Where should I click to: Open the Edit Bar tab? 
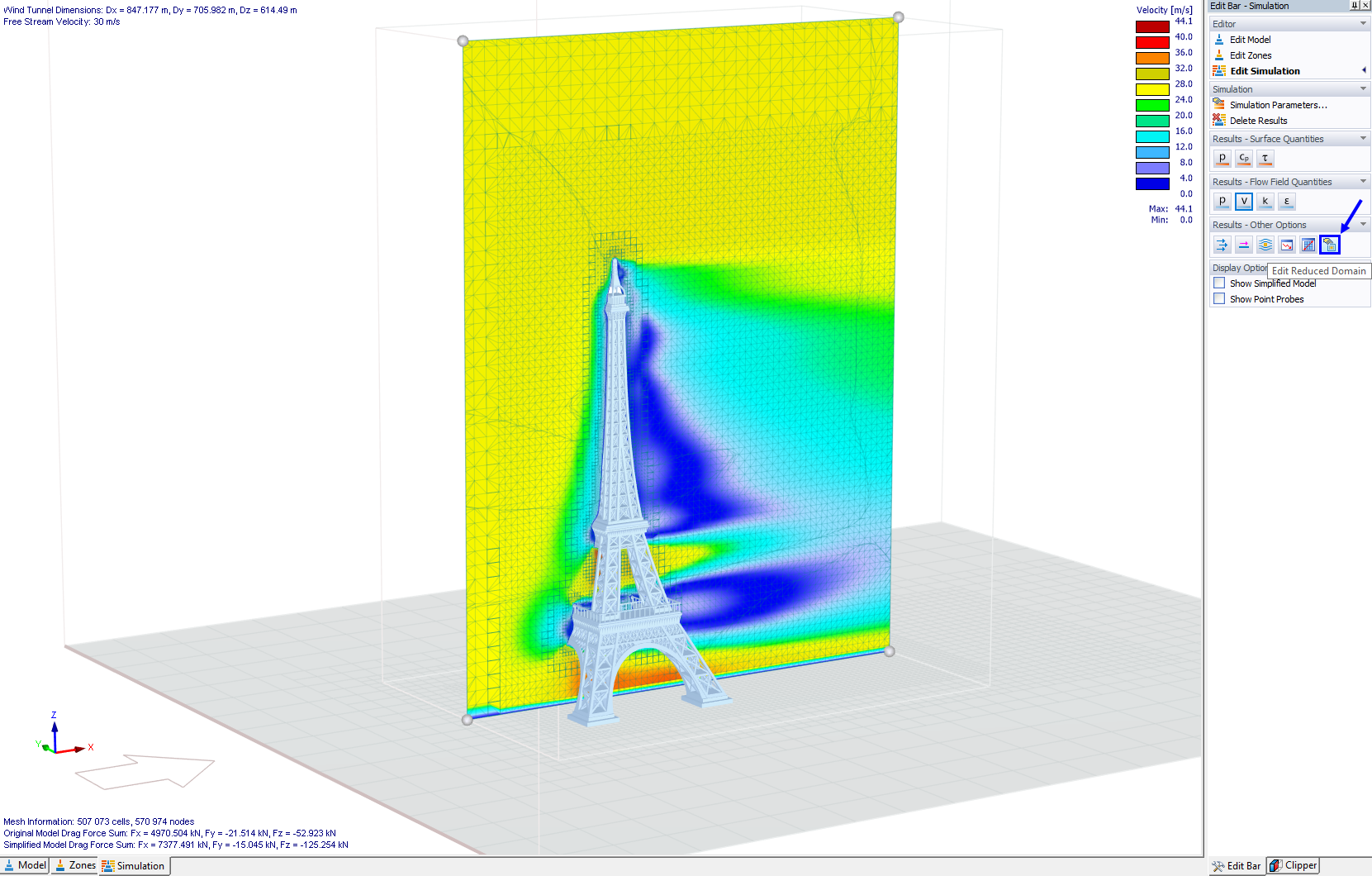pos(1237,866)
